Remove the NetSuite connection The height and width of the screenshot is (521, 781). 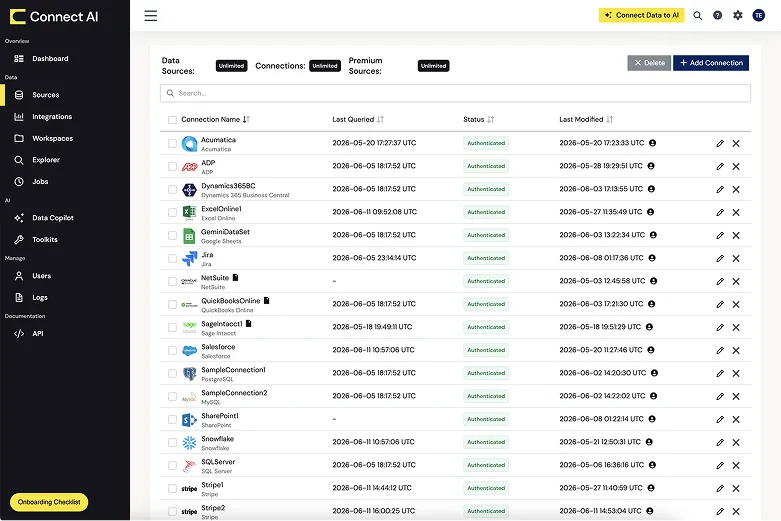click(x=736, y=281)
